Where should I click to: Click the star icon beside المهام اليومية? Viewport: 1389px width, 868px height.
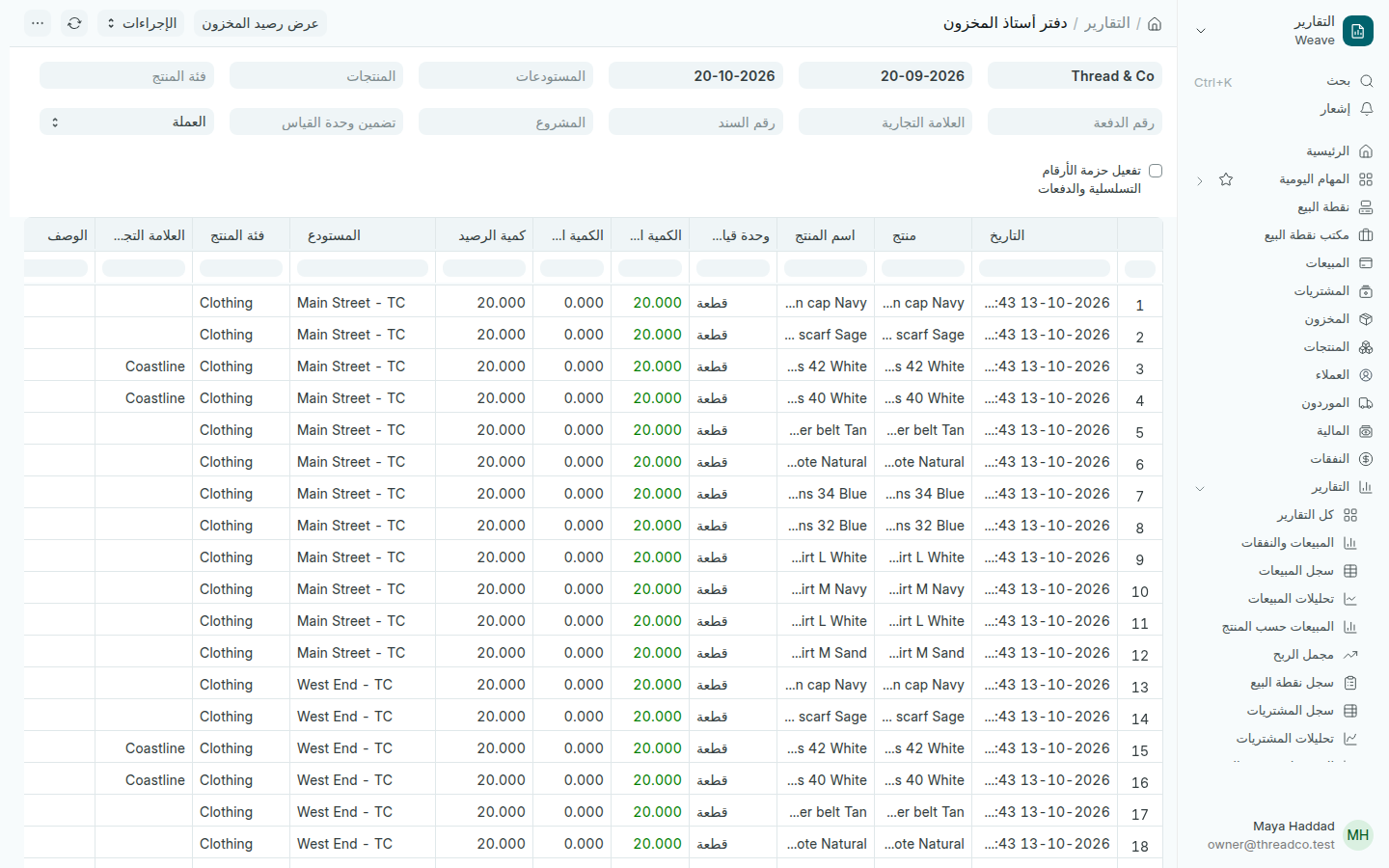tap(1226, 179)
